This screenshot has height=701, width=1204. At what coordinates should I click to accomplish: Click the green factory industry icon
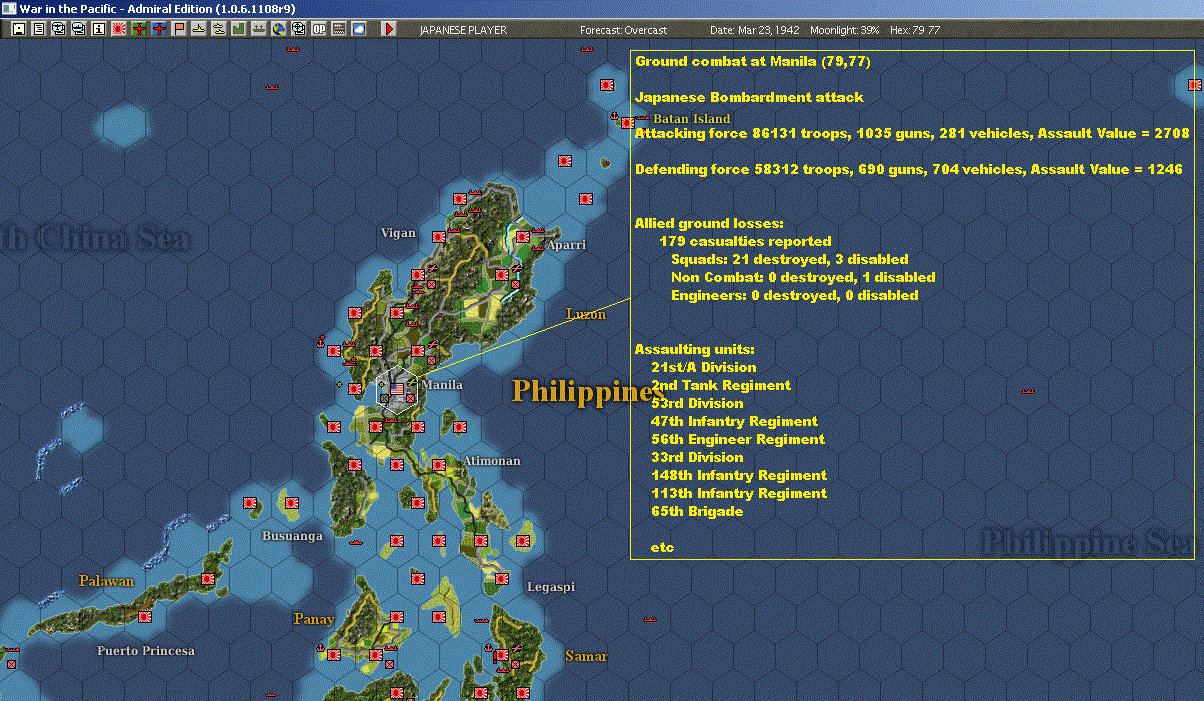point(239,29)
